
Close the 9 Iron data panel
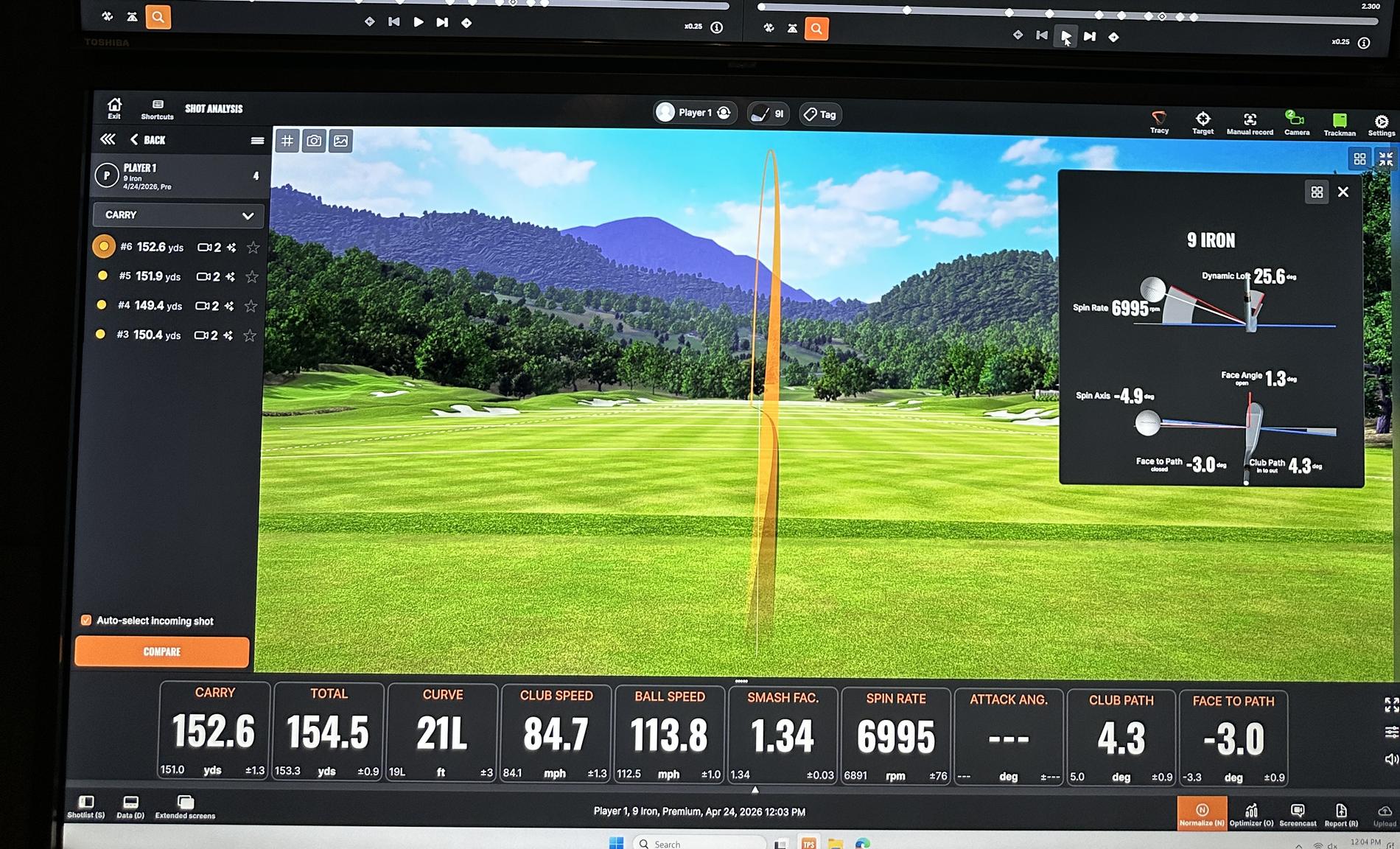tap(1343, 192)
